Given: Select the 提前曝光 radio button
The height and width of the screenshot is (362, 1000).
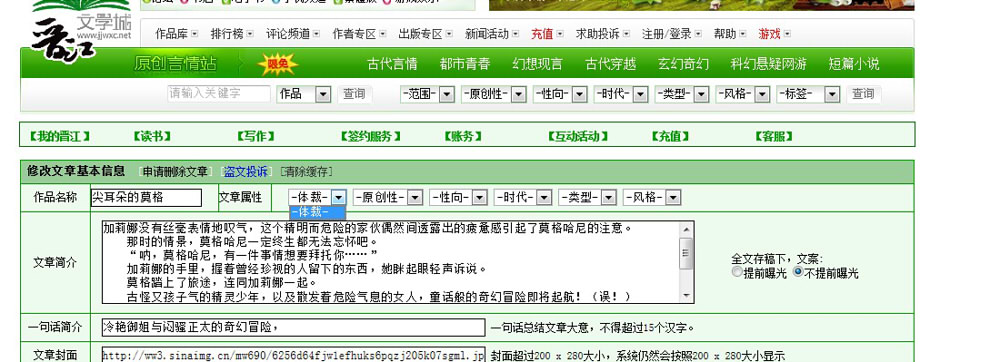Looking at the screenshot, I should [737, 272].
